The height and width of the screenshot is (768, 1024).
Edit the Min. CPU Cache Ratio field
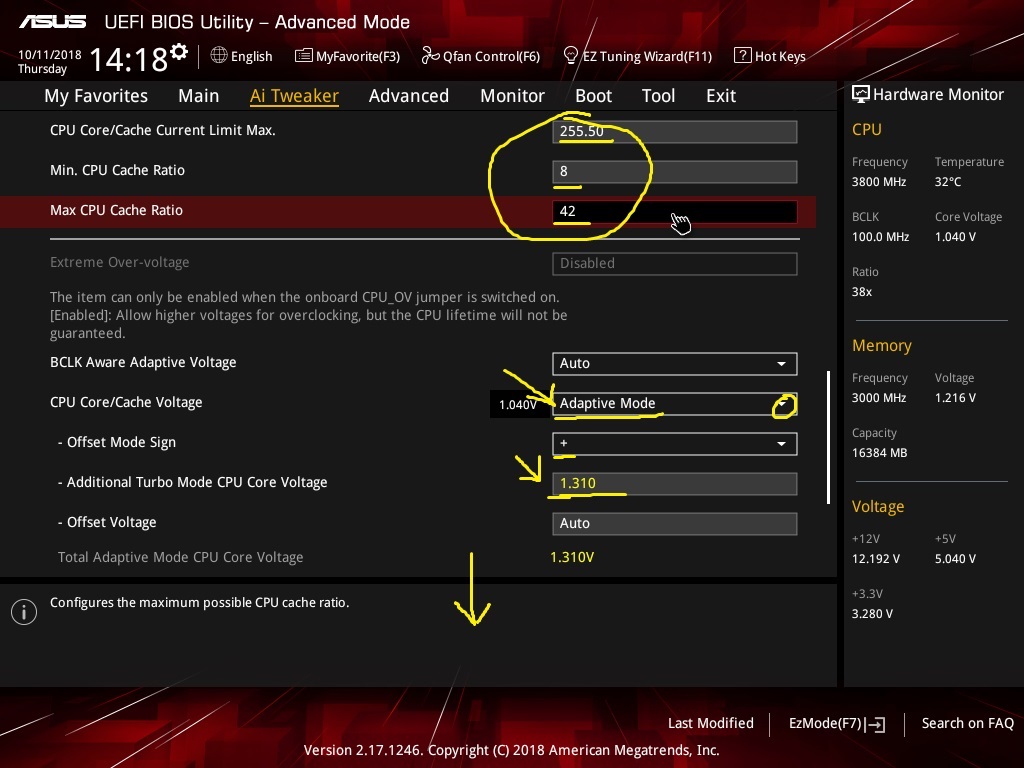(x=675, y=172)
